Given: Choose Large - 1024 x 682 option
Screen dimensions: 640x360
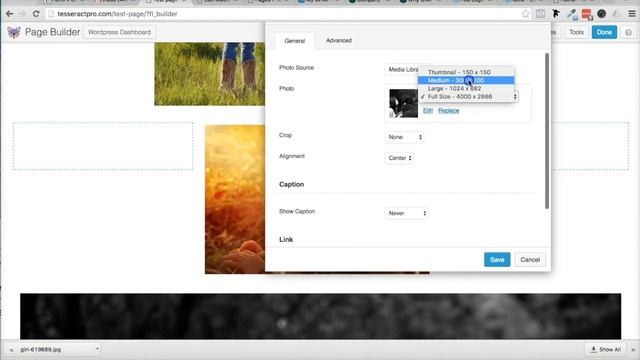Looking at the screenshot, I should pos(466,89).
